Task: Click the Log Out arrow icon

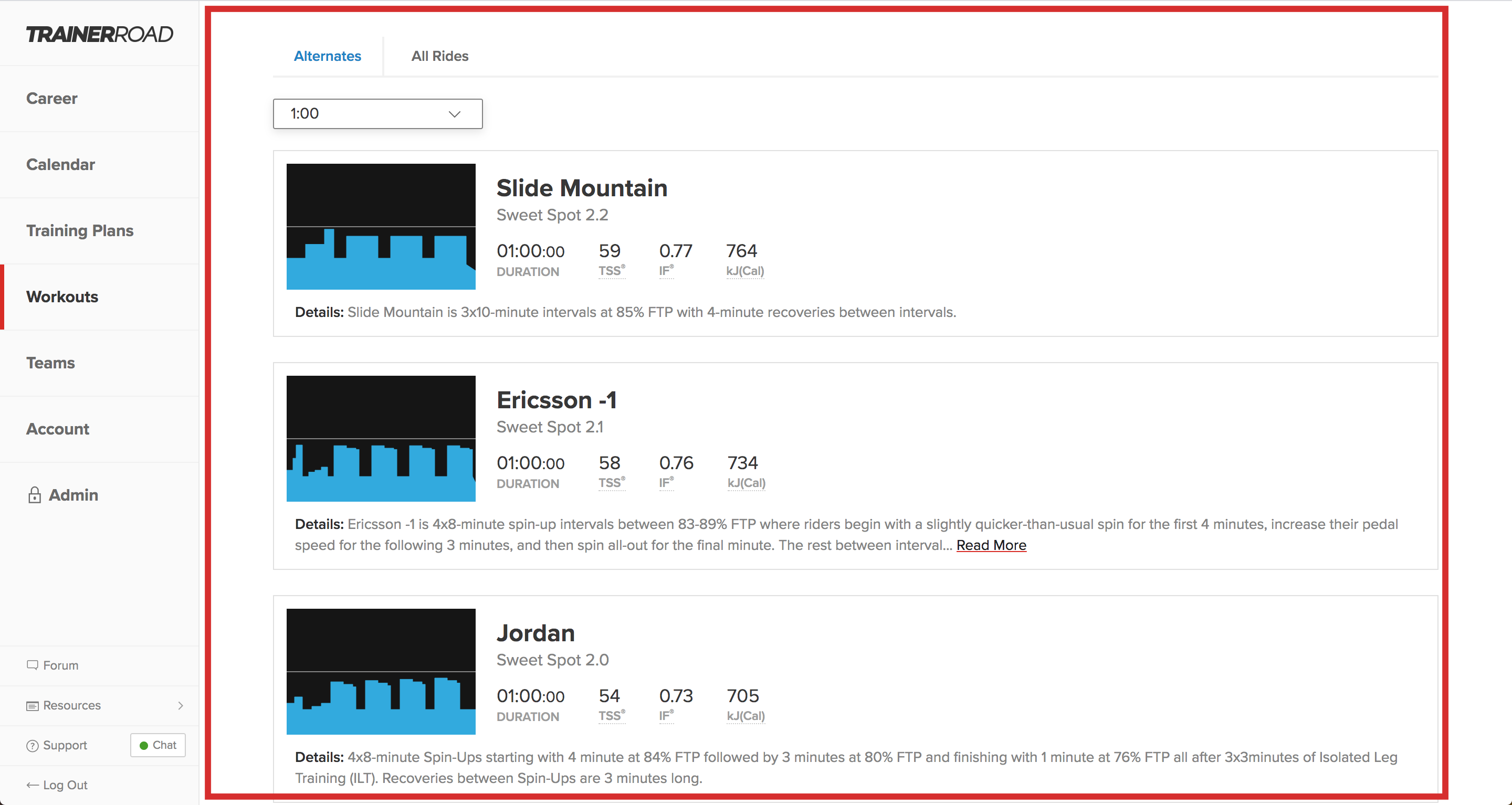Action: click(32, 785)
